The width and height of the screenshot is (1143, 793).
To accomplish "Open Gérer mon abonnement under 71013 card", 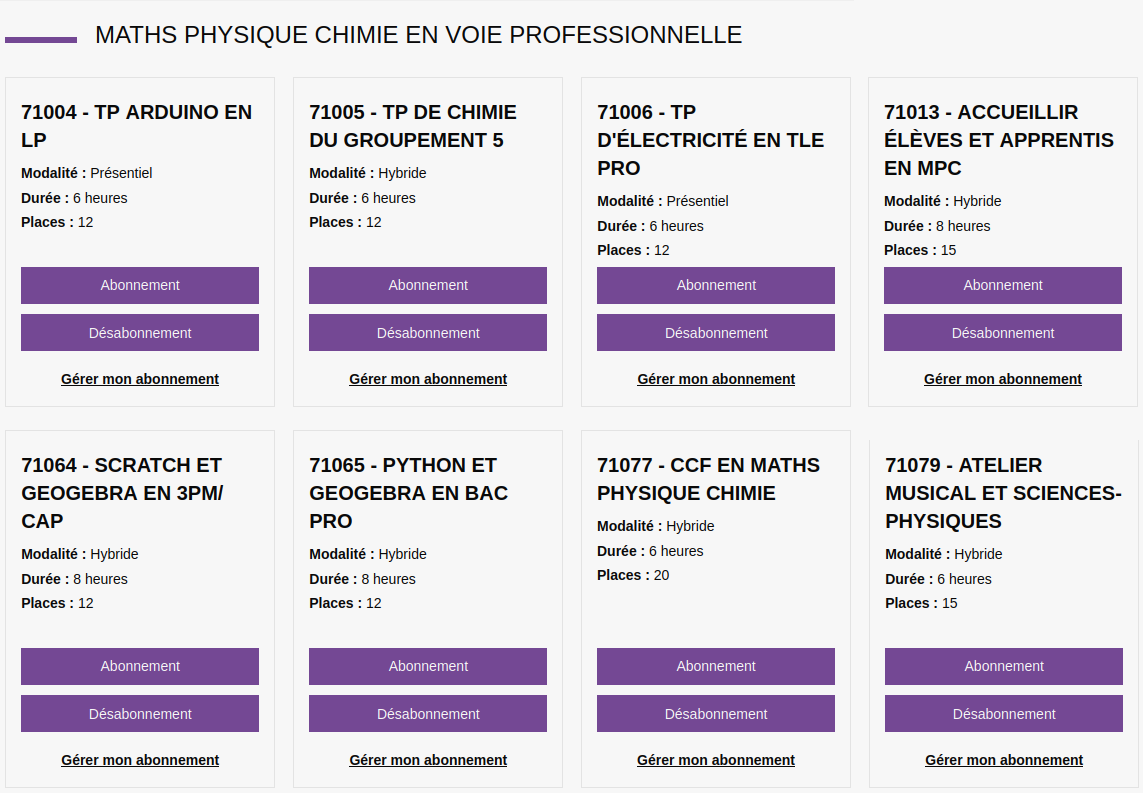I will (x=1003, y=379).
